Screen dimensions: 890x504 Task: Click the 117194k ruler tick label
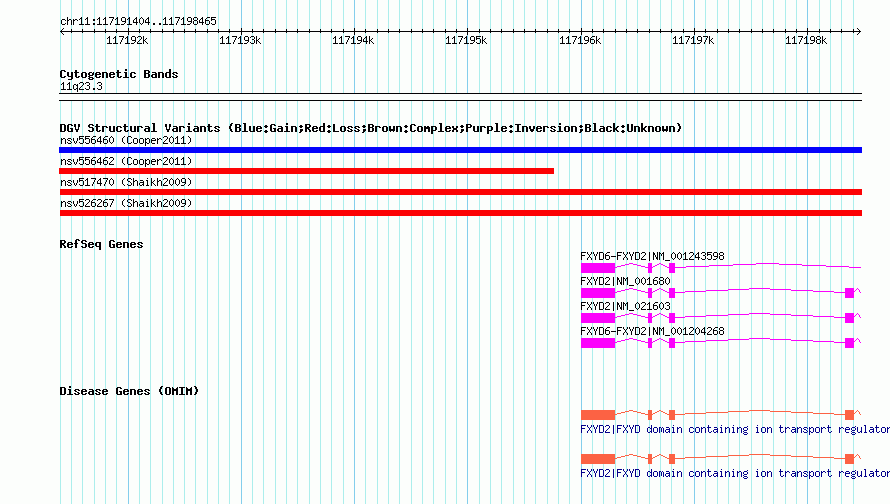tap(352, 40)
